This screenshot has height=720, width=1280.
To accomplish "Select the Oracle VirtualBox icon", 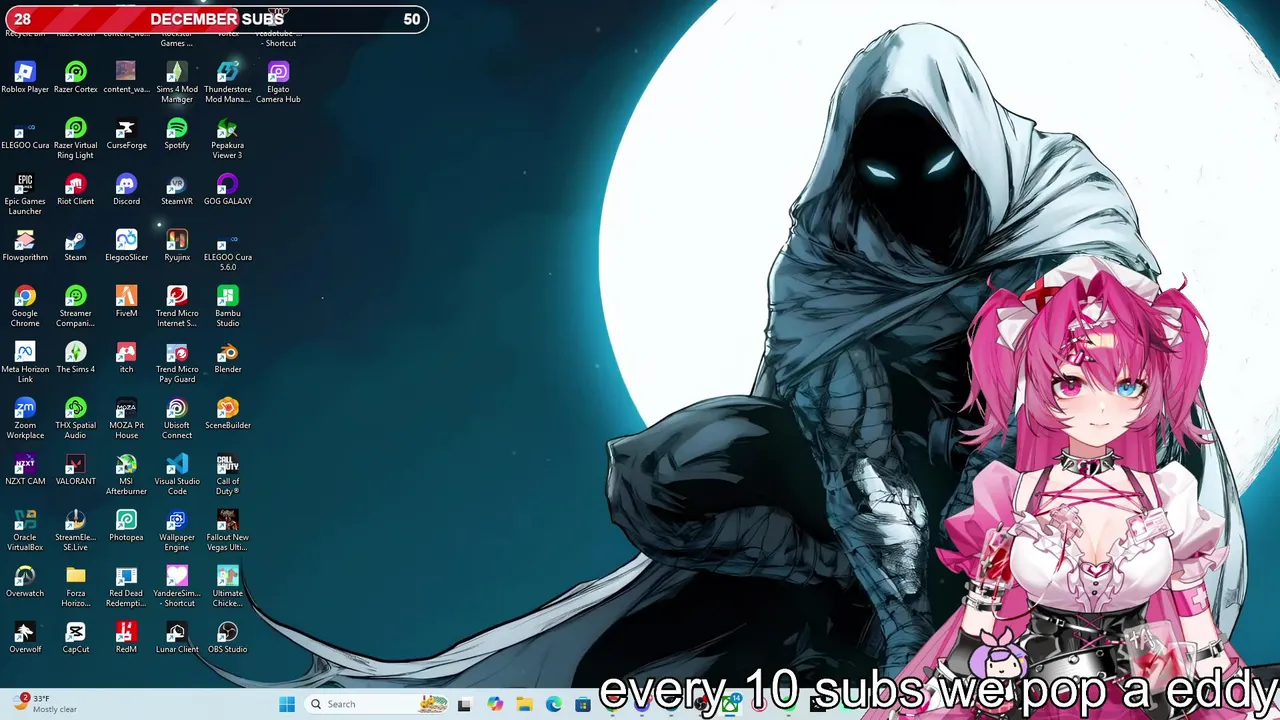I will coord(25,530).
